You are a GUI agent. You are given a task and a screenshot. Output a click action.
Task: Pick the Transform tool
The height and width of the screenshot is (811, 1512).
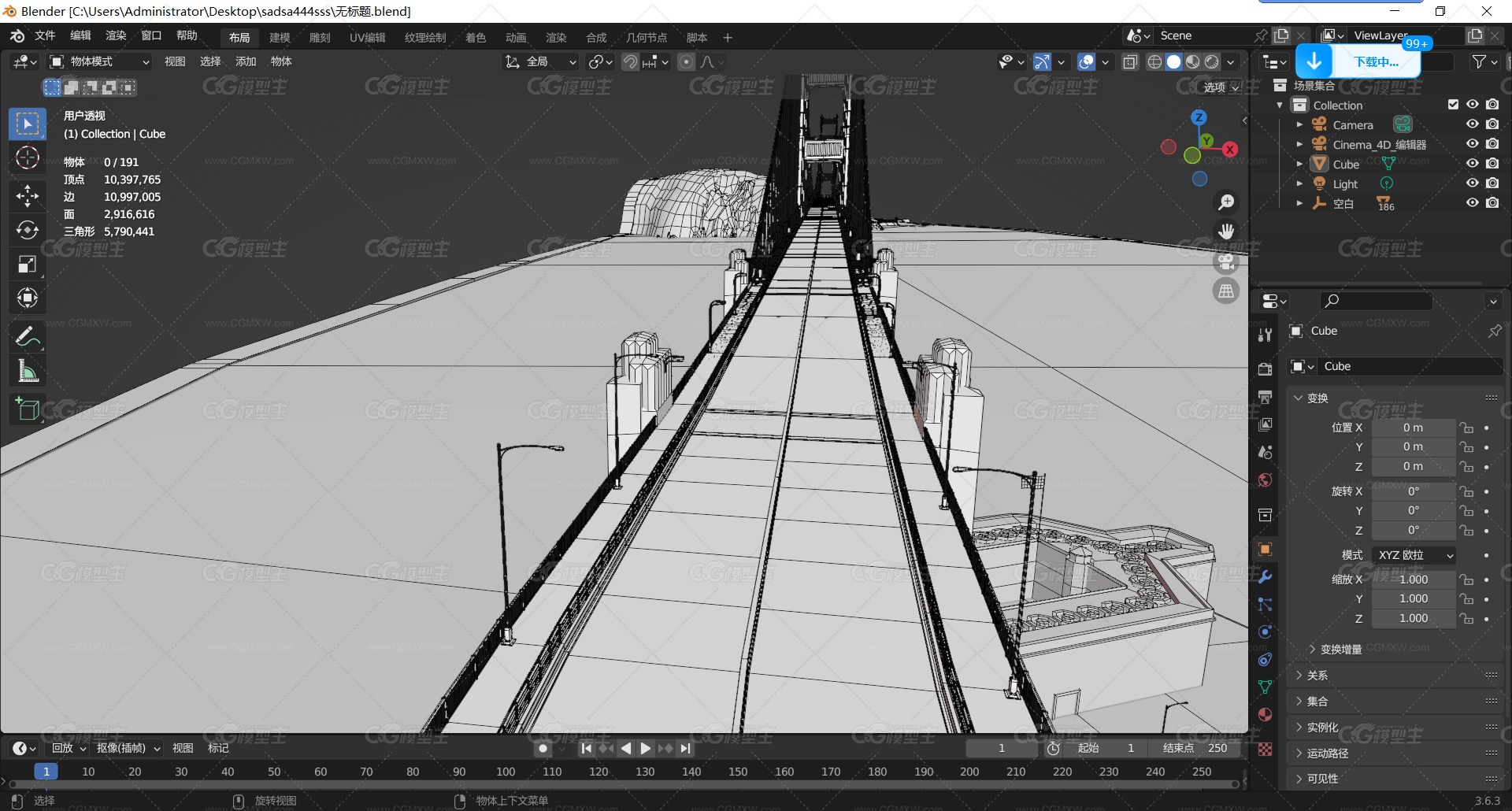28,298
